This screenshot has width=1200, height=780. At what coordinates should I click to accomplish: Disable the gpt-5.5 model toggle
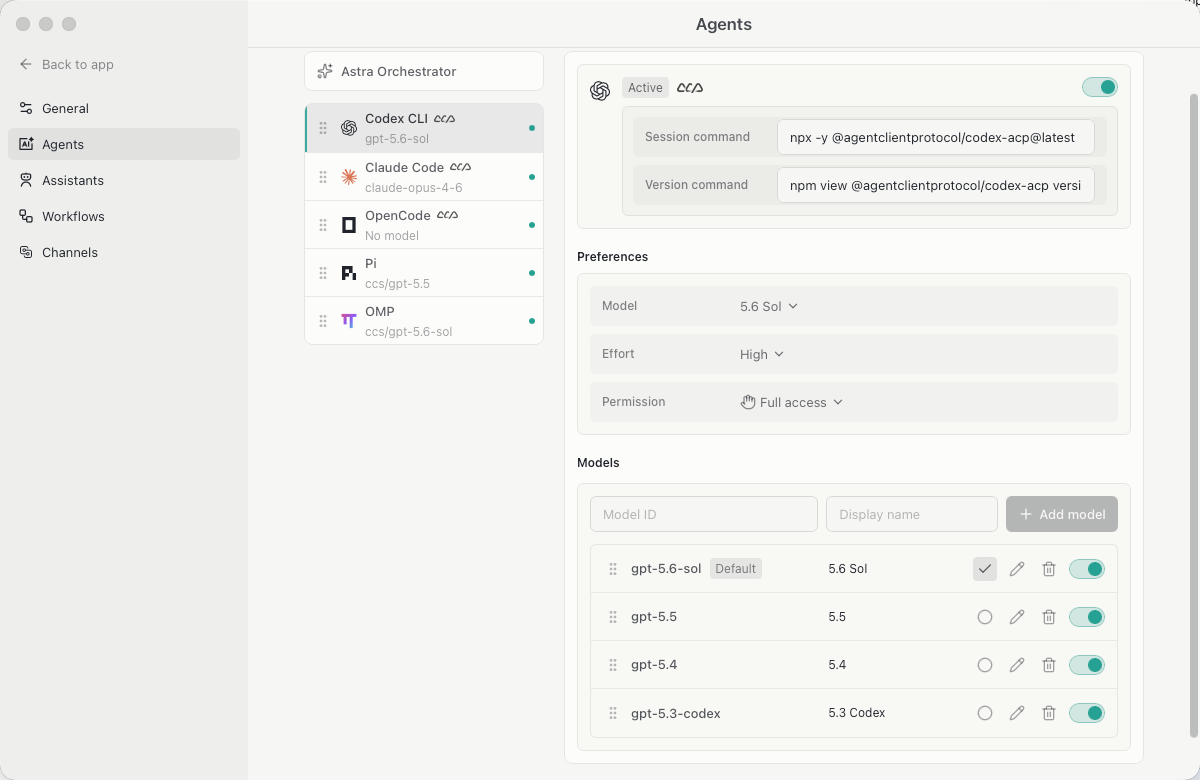pos(1087,617)
